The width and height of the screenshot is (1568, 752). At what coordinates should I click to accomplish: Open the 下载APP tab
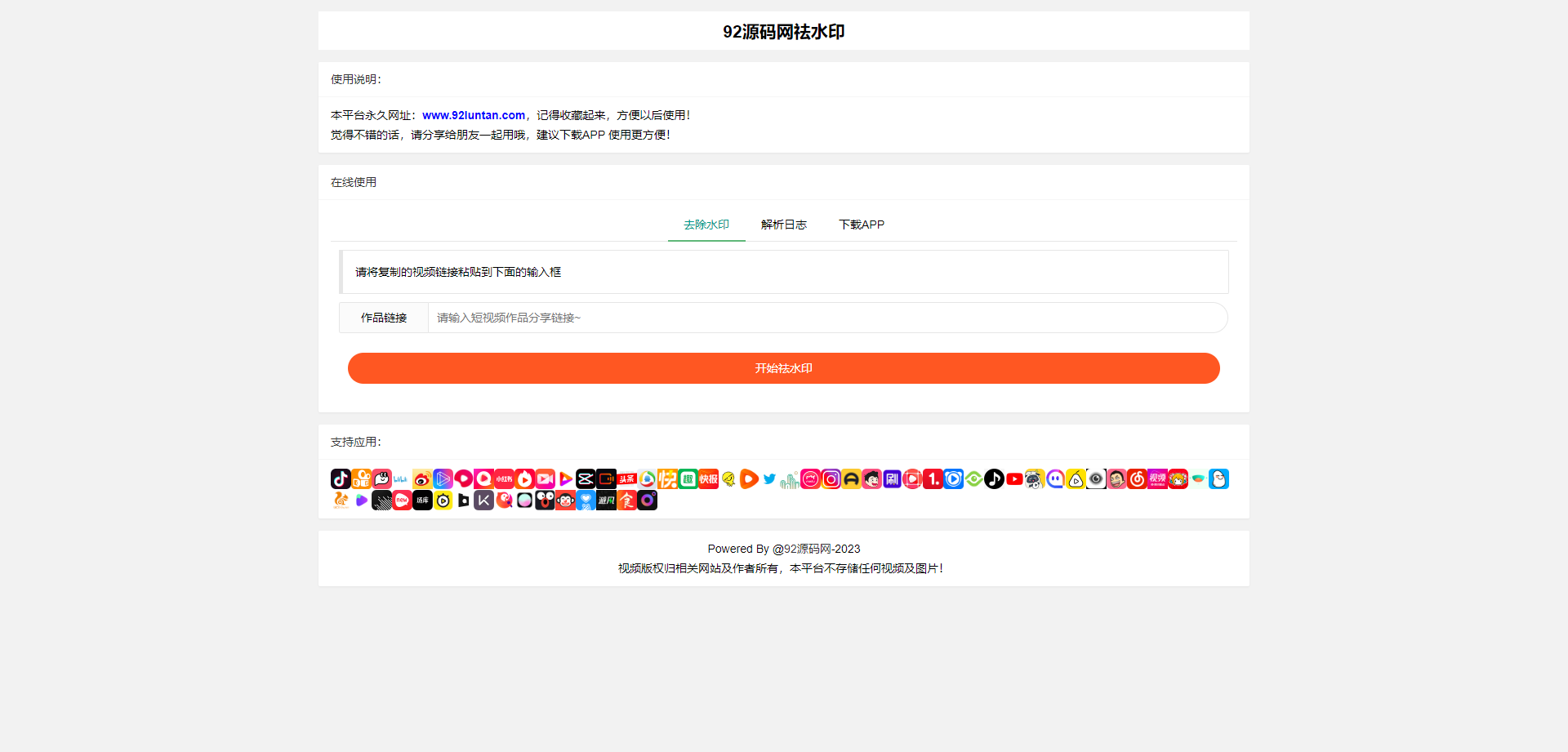862,225
